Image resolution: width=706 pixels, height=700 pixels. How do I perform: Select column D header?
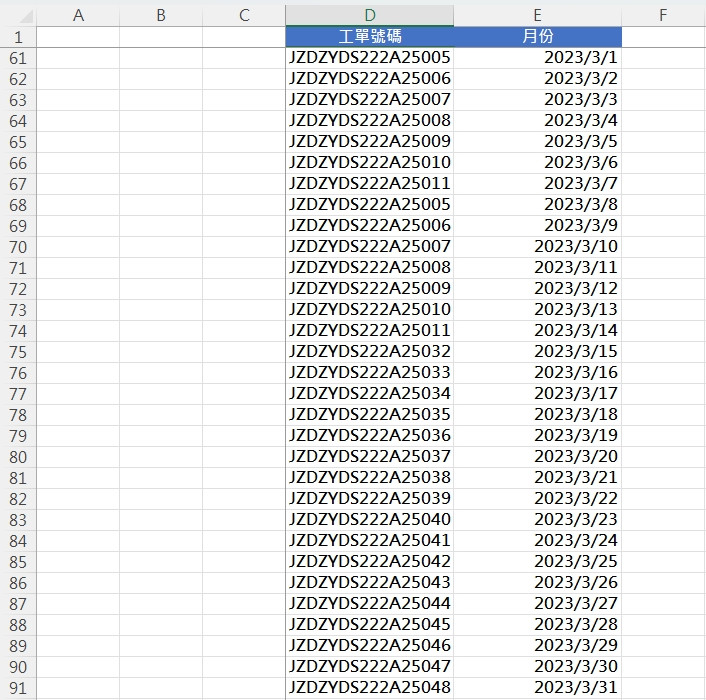coord(370,15)
